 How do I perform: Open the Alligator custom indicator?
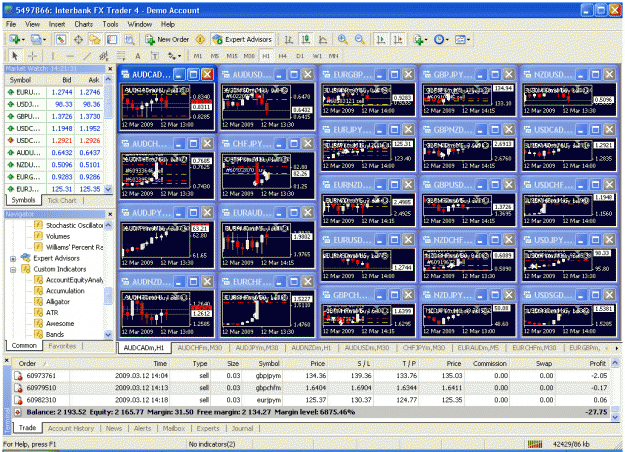point(57,302)
